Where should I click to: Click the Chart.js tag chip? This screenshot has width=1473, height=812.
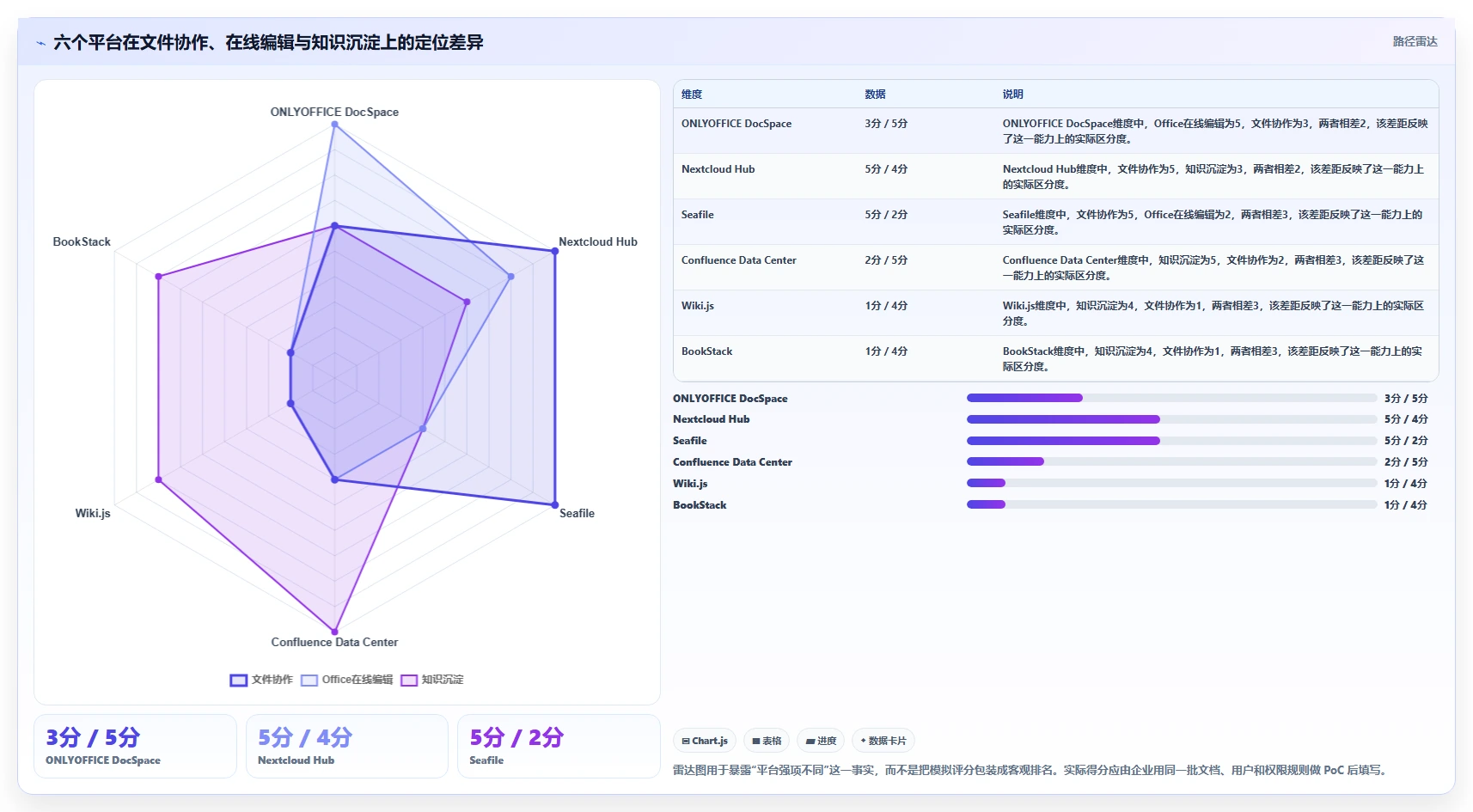[x=705, y=741]
